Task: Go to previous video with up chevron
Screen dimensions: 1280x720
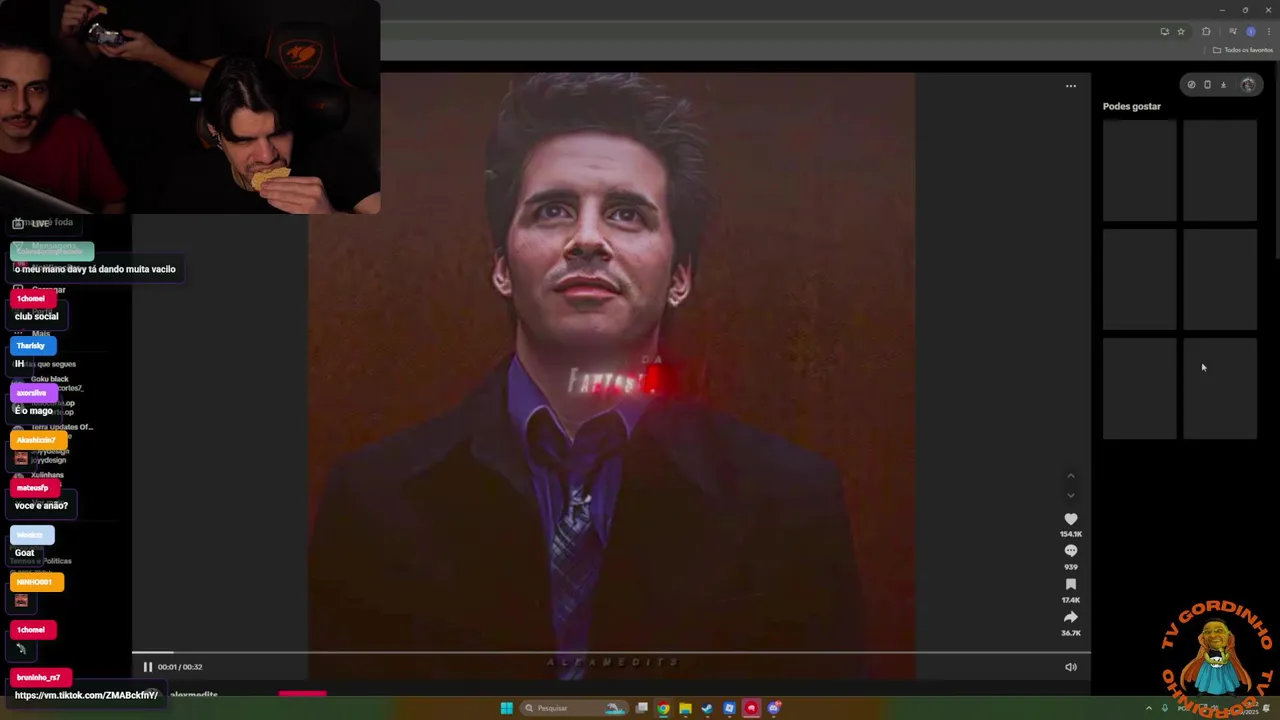Action: pyautogui.click(x=1071, y=476)
